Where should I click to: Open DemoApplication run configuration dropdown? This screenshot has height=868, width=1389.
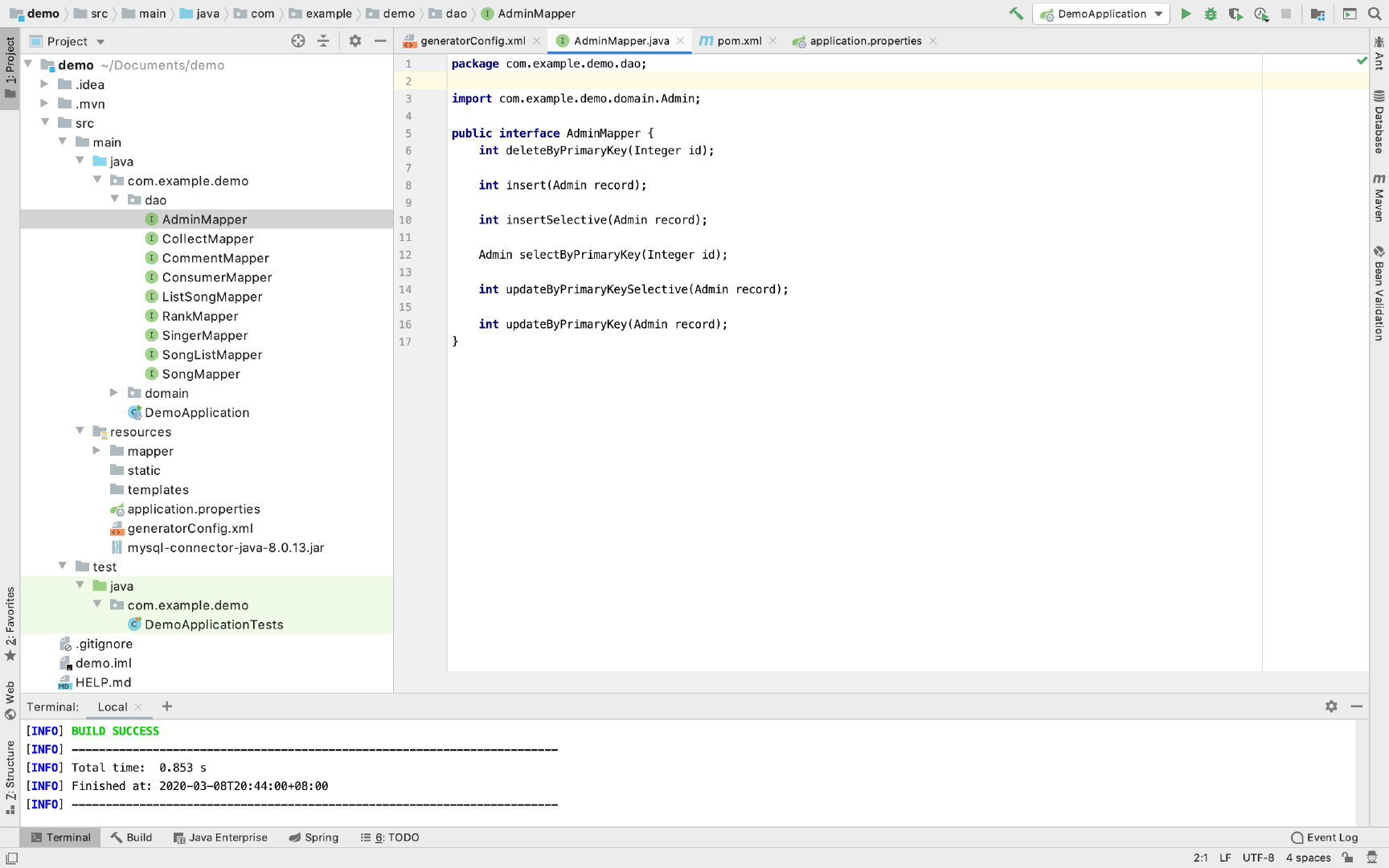[1101, 14]
